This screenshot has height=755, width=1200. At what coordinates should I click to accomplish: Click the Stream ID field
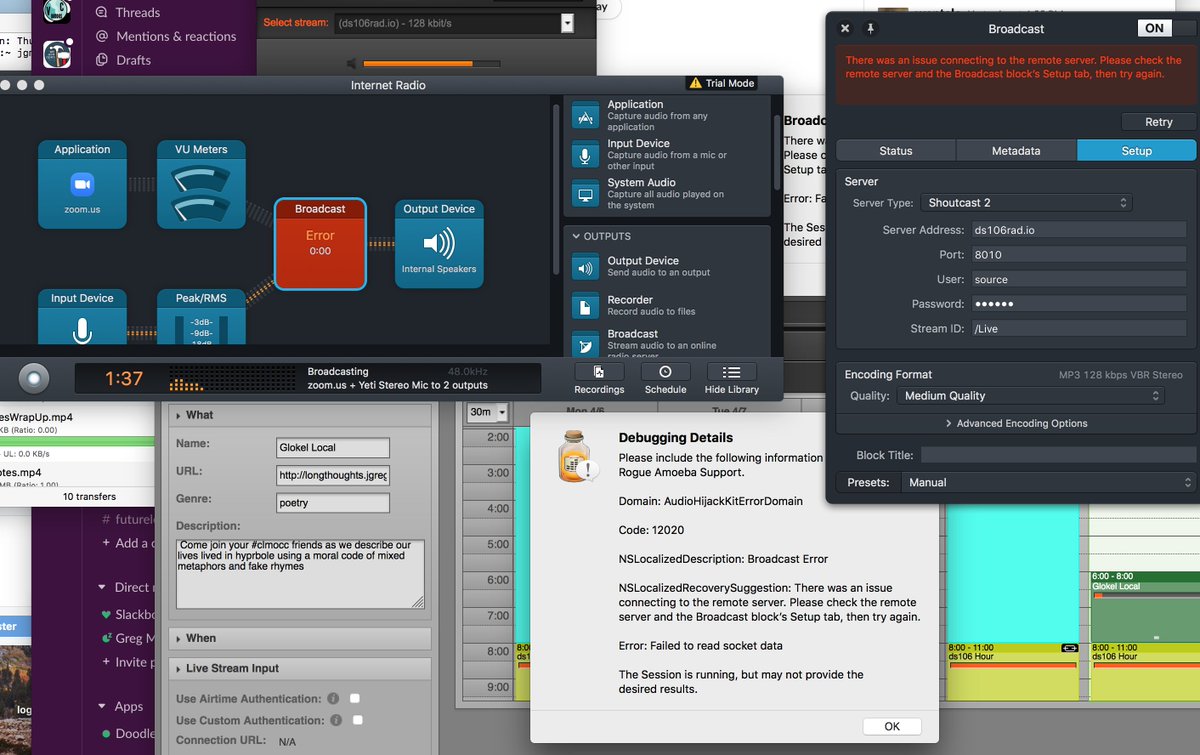pos(1079,328)
